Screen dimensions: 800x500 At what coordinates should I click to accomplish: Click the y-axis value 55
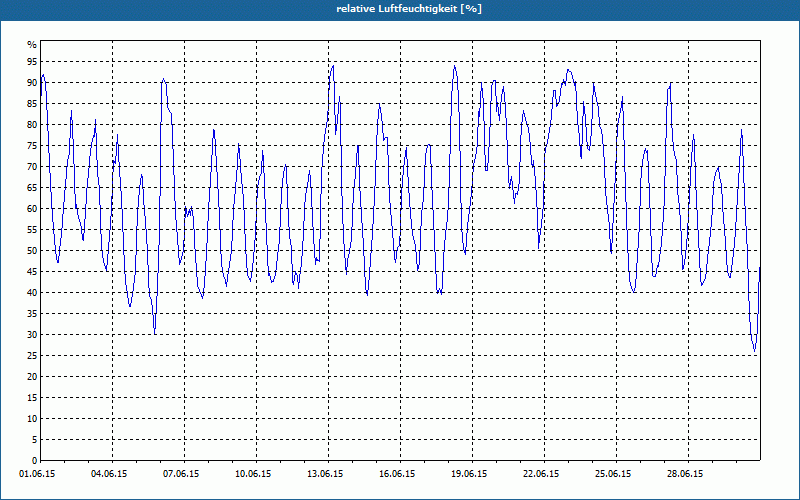pos(32,230)
